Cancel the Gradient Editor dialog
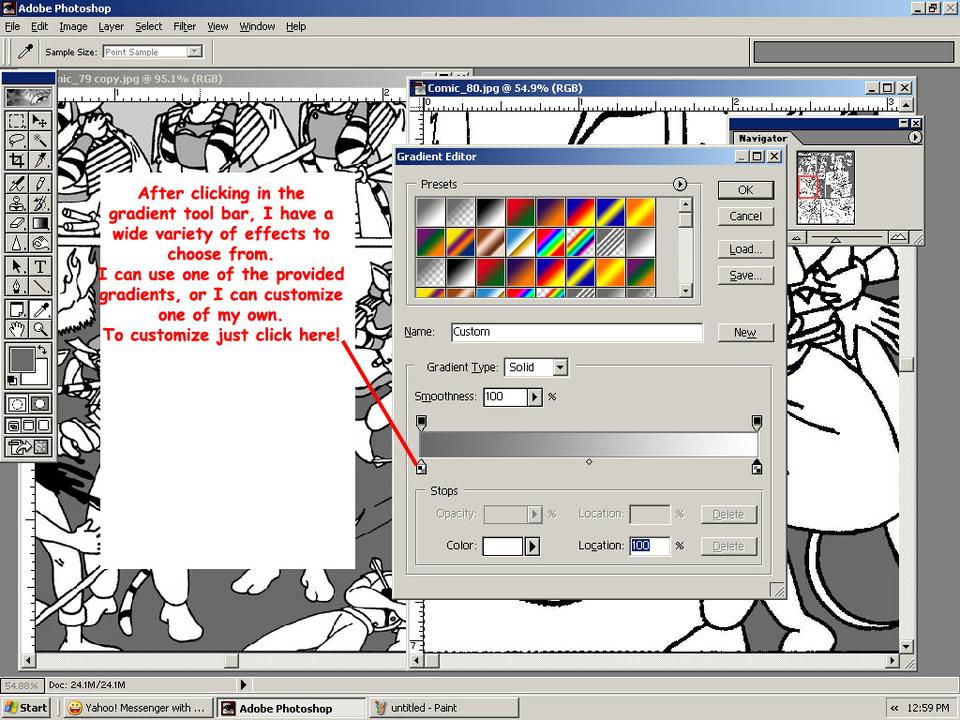The width and height of the screenshot is (960, 720). 746,216
